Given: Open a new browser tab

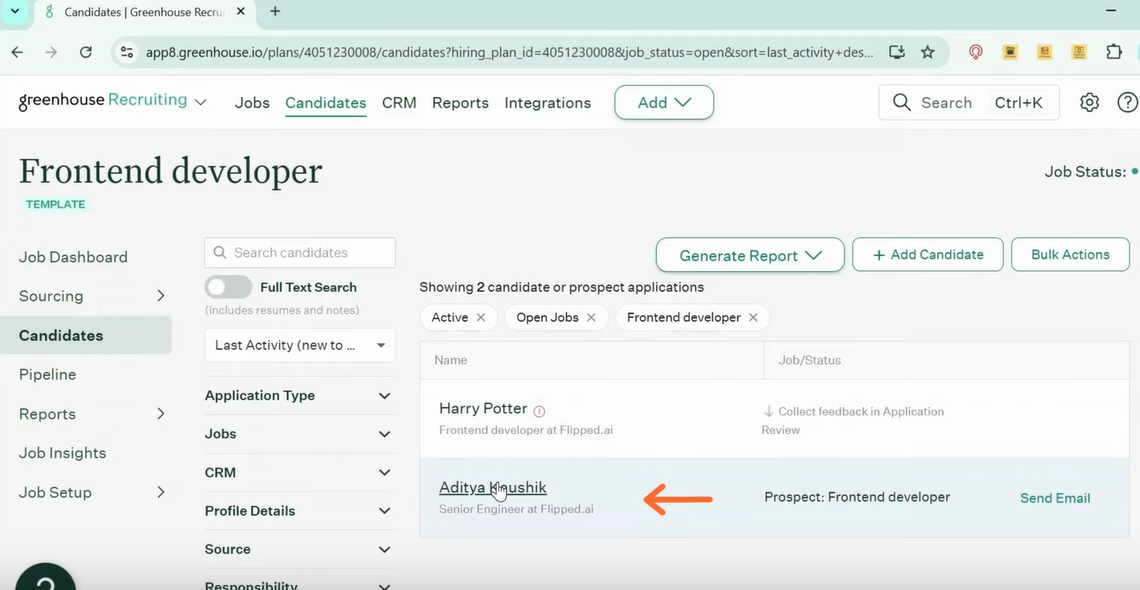Looking at the screenshot, I should [x=275, y=12].
